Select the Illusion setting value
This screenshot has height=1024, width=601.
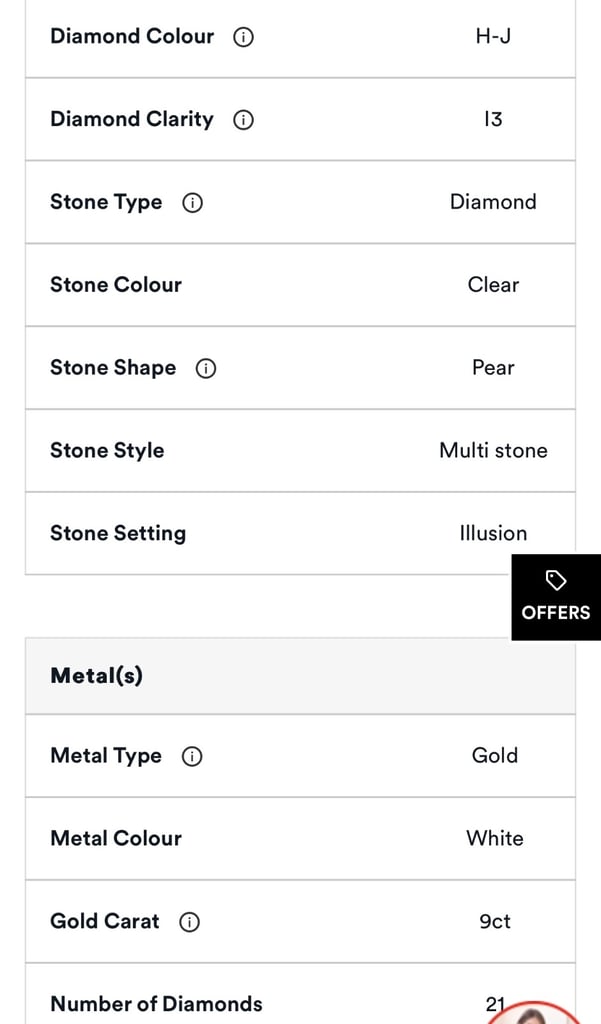(493, 534)
